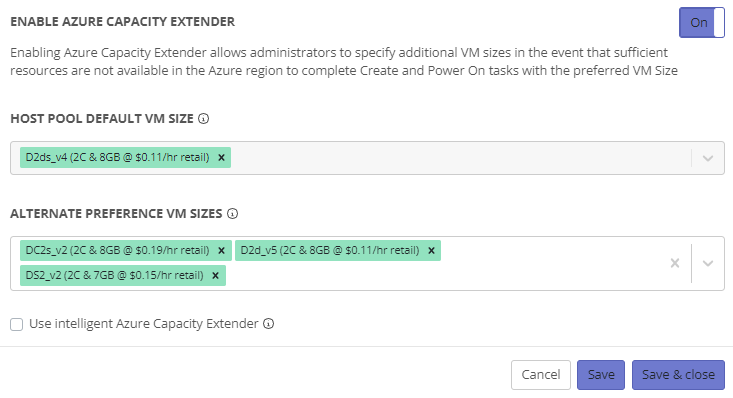Click Save & close
This screenshot has width=733, height=398.
coord(678,375)
